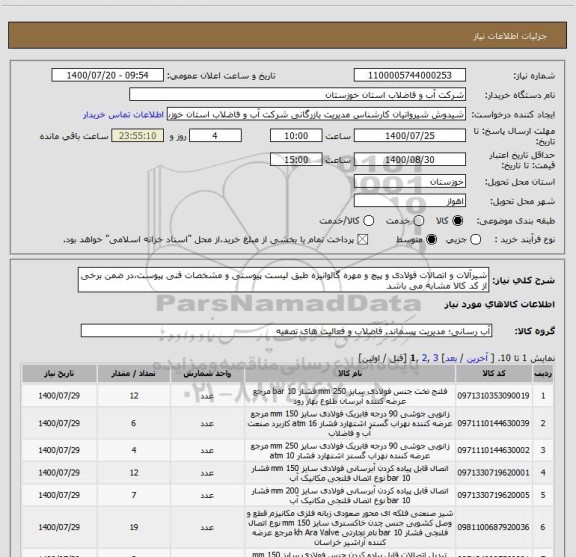Click the نام کالا column header
Screen dimensions: 576x557
click(350, 373)
